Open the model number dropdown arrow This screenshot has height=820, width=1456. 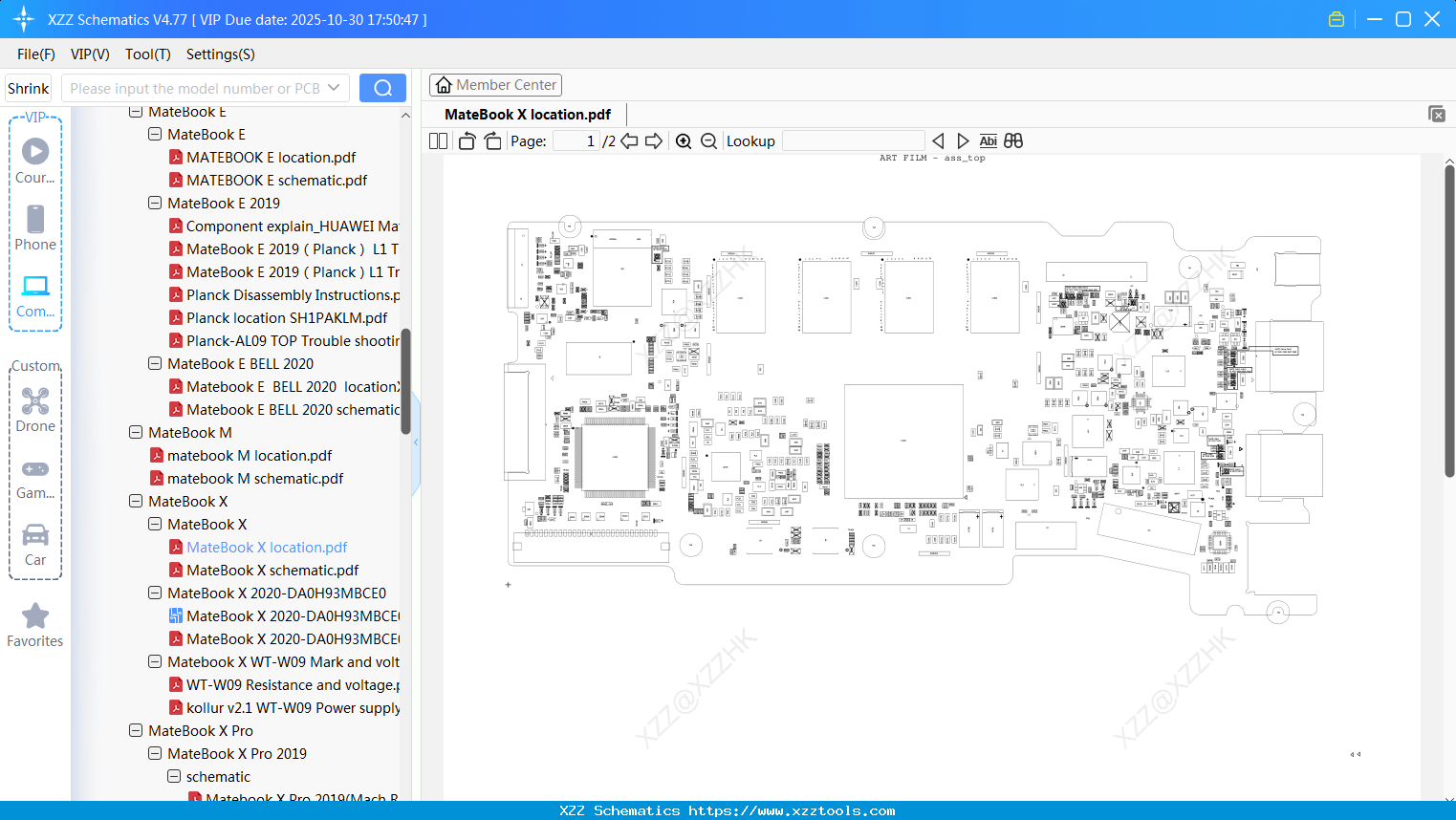pyautogui.click(x=334, y=88)
